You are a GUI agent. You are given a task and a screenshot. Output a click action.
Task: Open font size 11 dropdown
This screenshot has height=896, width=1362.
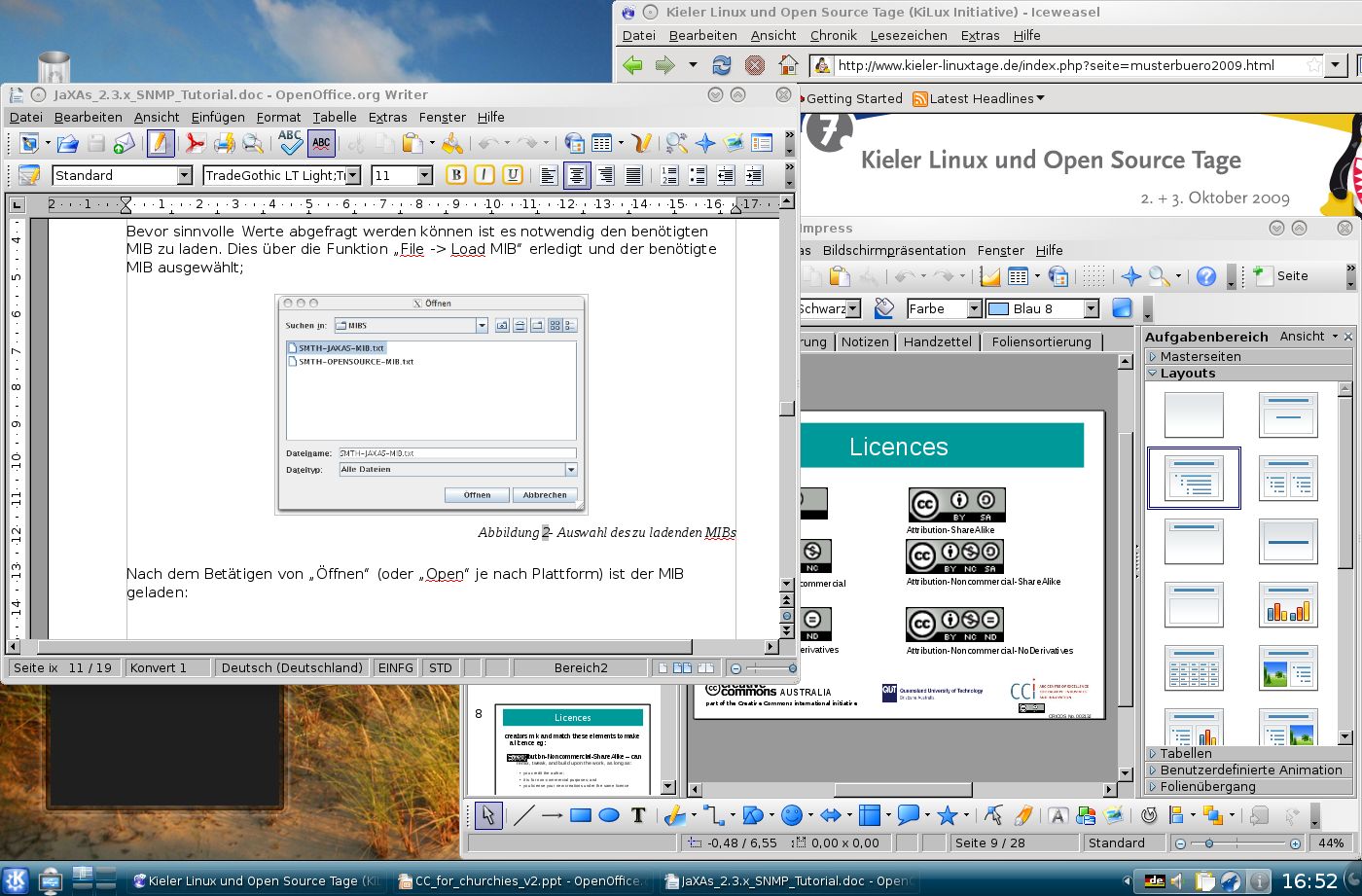(x=425, y=175)
